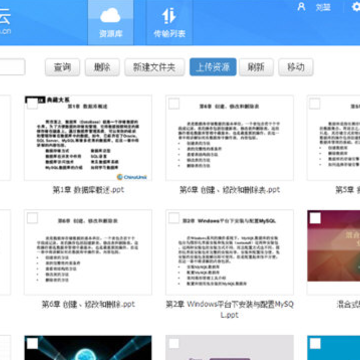Screen dimensions: 360x360
Task: Click the user profile icon
Action: [301, 7]
